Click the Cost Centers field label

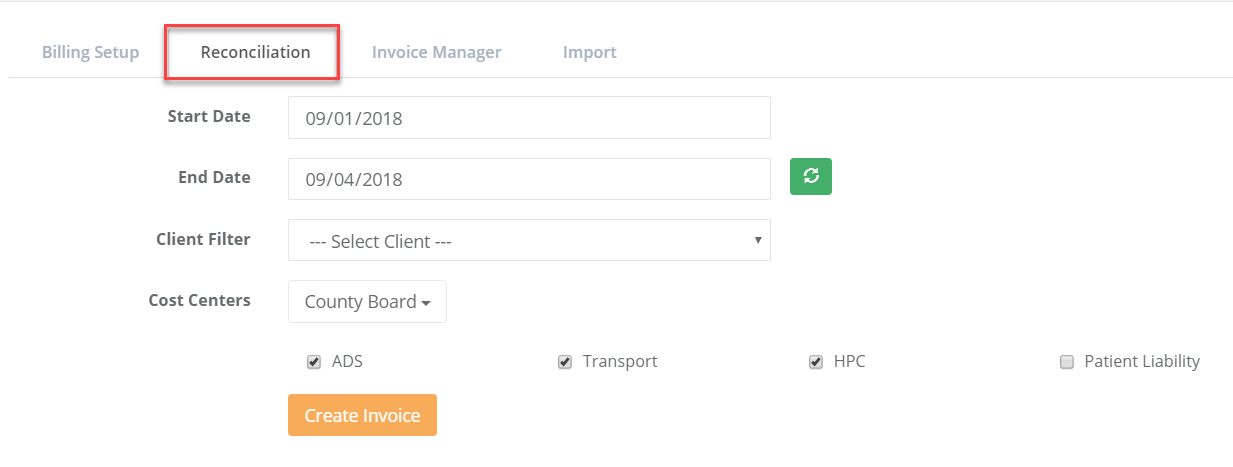point(199,300)
